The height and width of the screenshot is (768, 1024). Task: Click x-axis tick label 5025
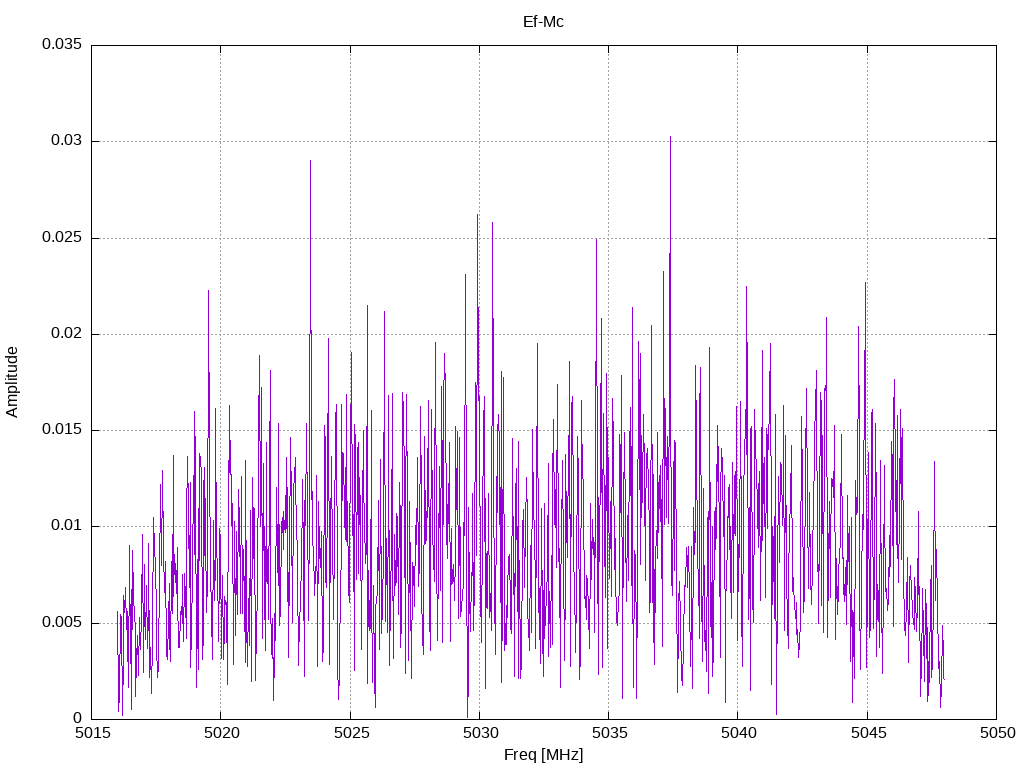click(351, 733)
